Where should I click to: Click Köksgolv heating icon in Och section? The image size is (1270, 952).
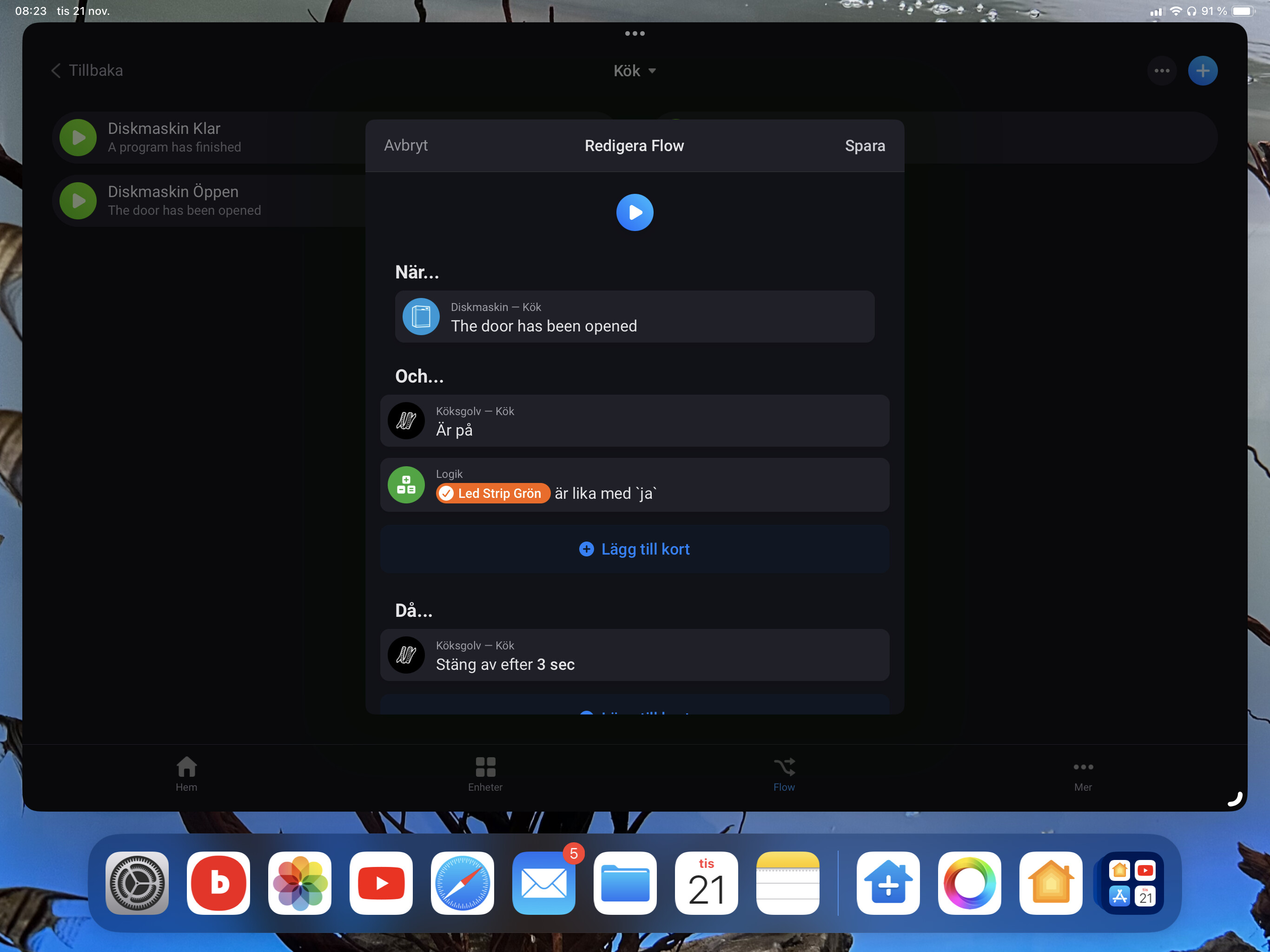tap(406, 420)
